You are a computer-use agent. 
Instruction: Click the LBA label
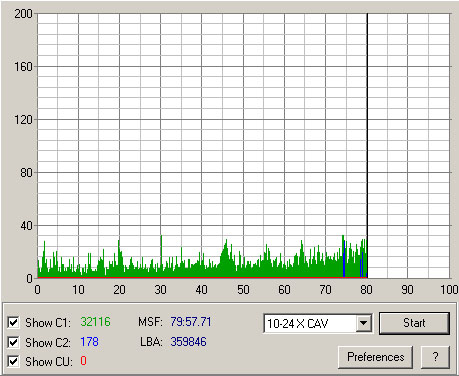(x=151, y=342)
